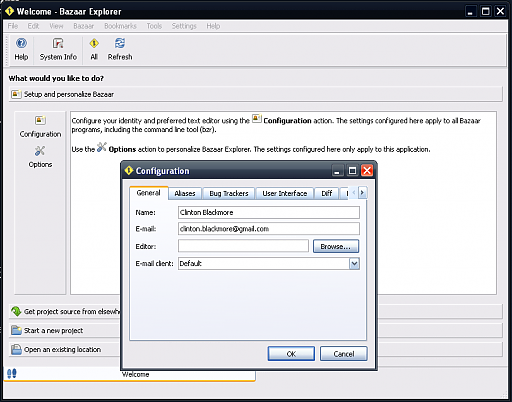Click the Refresh toolbar icon

(120, 43)
